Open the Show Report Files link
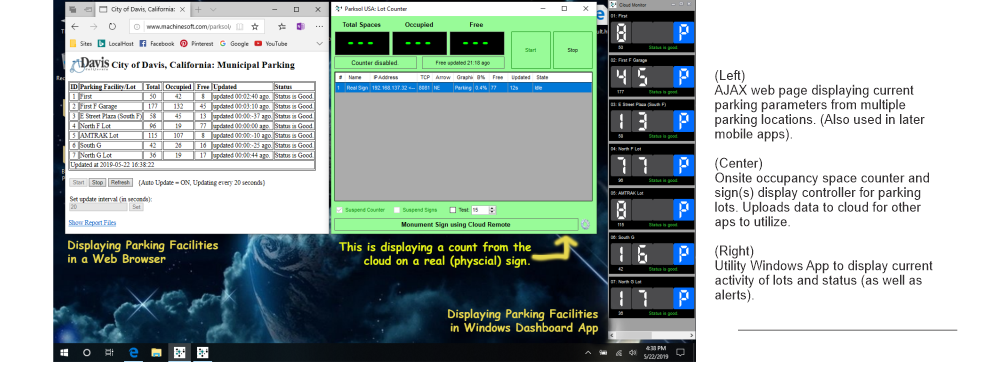 [92, 223]
